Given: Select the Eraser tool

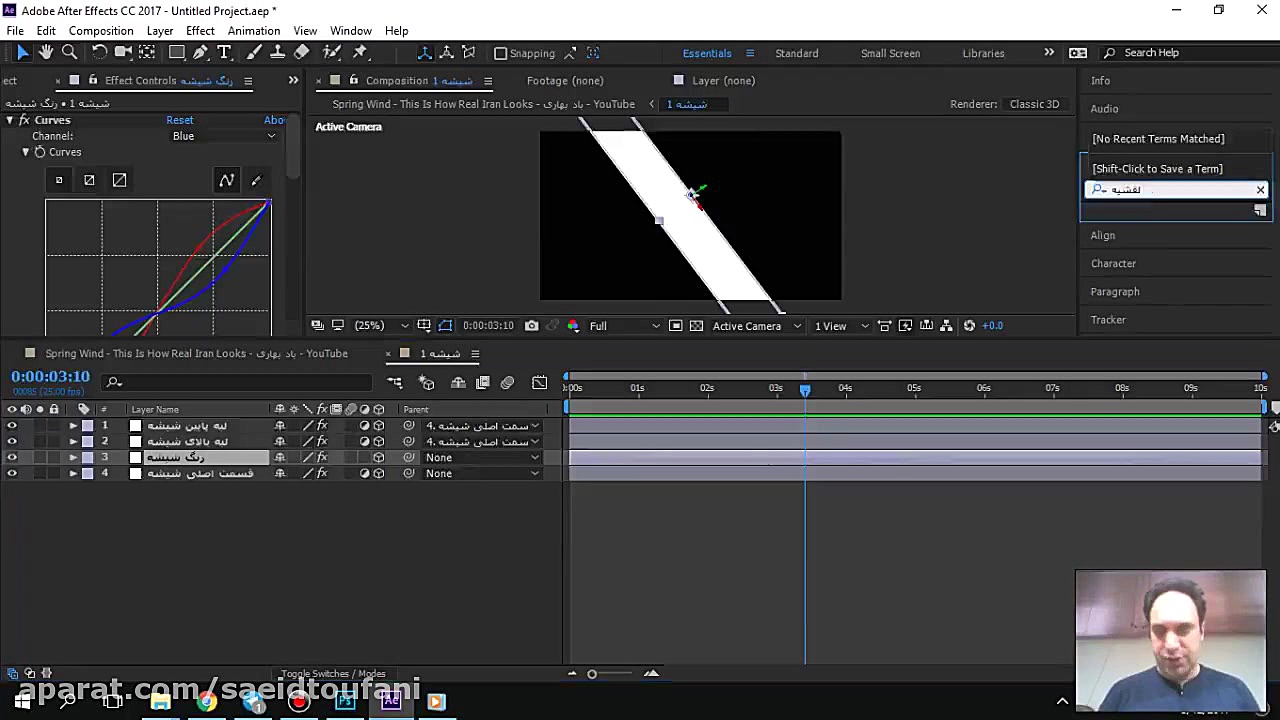Looking at the screenshot, I should pos(302,53).
